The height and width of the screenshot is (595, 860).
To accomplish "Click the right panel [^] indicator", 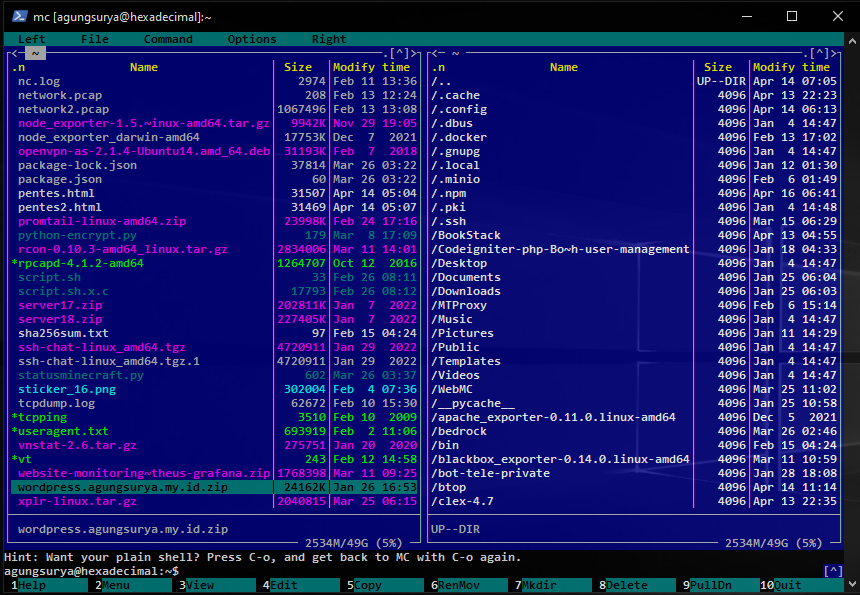I will [x=821, y=53].
